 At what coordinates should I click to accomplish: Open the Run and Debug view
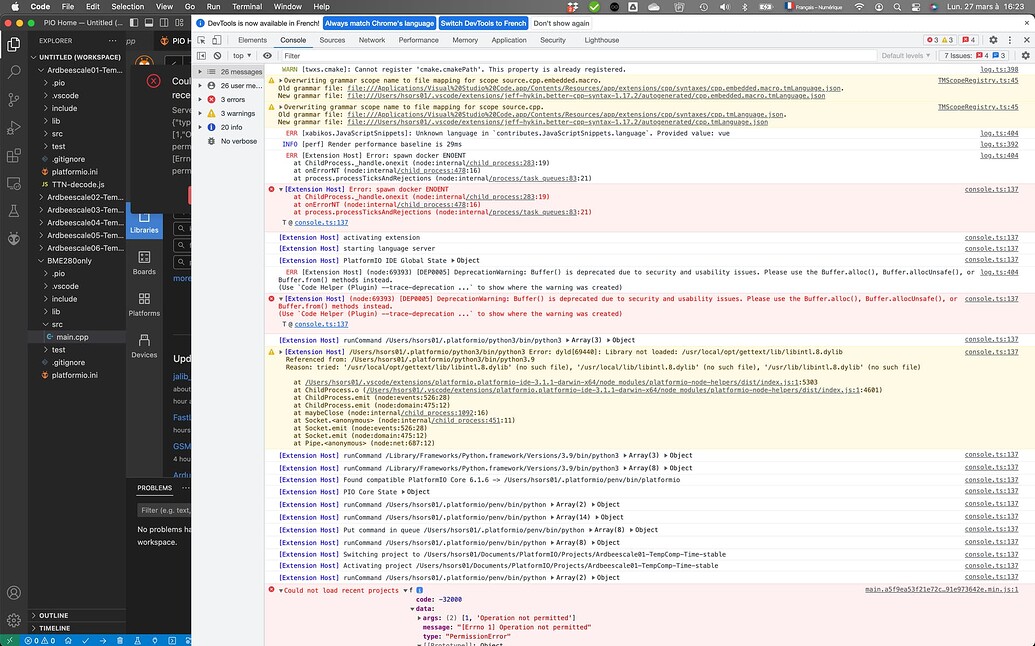click(14, 128)
